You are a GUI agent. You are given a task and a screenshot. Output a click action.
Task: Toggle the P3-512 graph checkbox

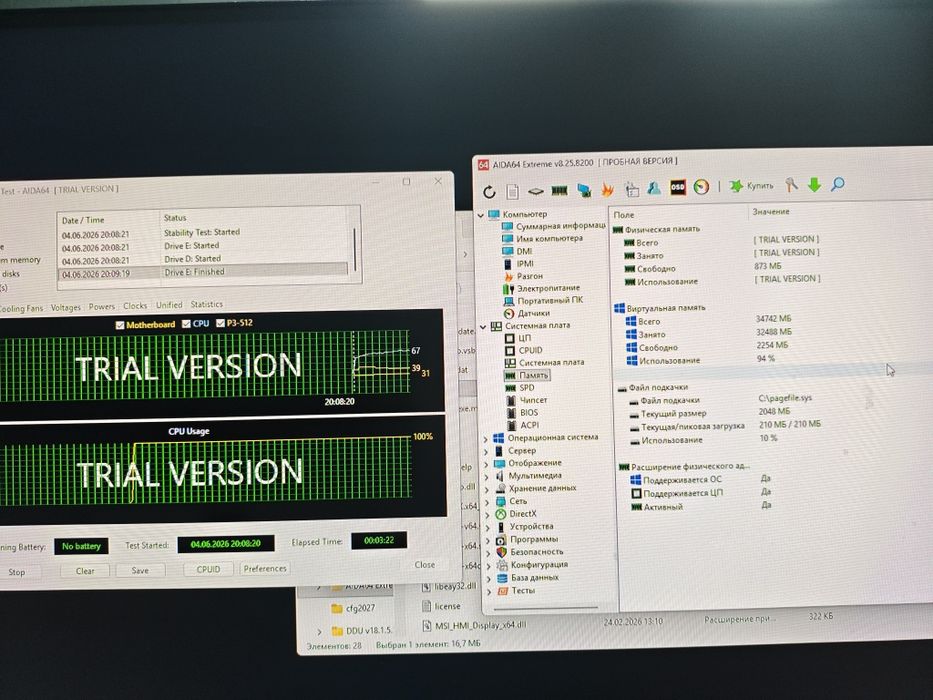(x=220, y=323)
